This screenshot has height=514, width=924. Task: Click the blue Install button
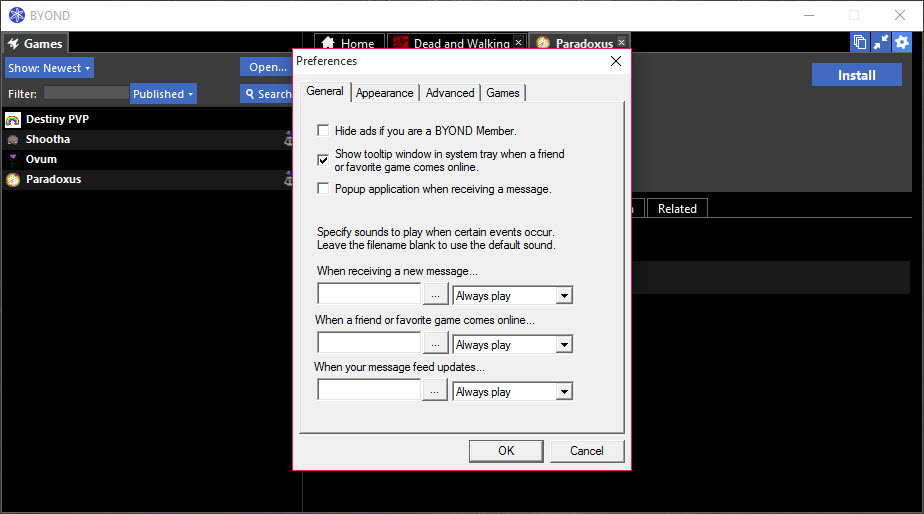[x=856, y=75]
